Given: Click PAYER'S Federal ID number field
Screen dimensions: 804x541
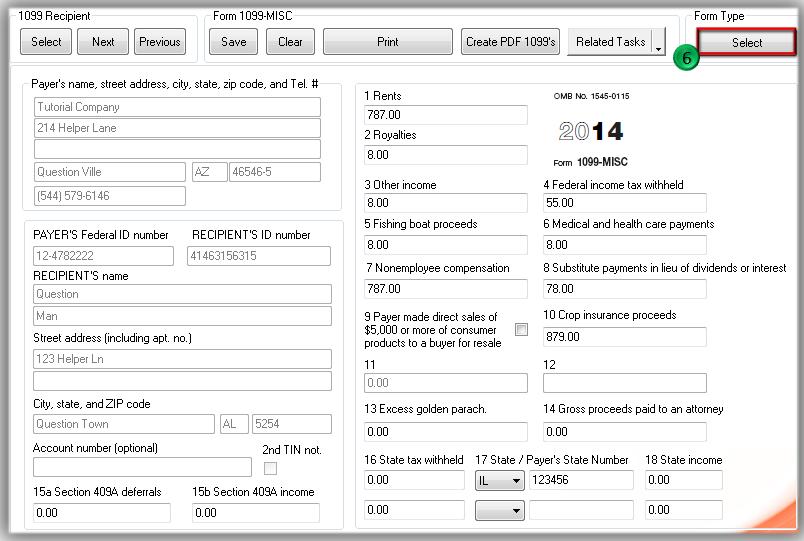Looking at the screenshot, I should coord(104,256).
